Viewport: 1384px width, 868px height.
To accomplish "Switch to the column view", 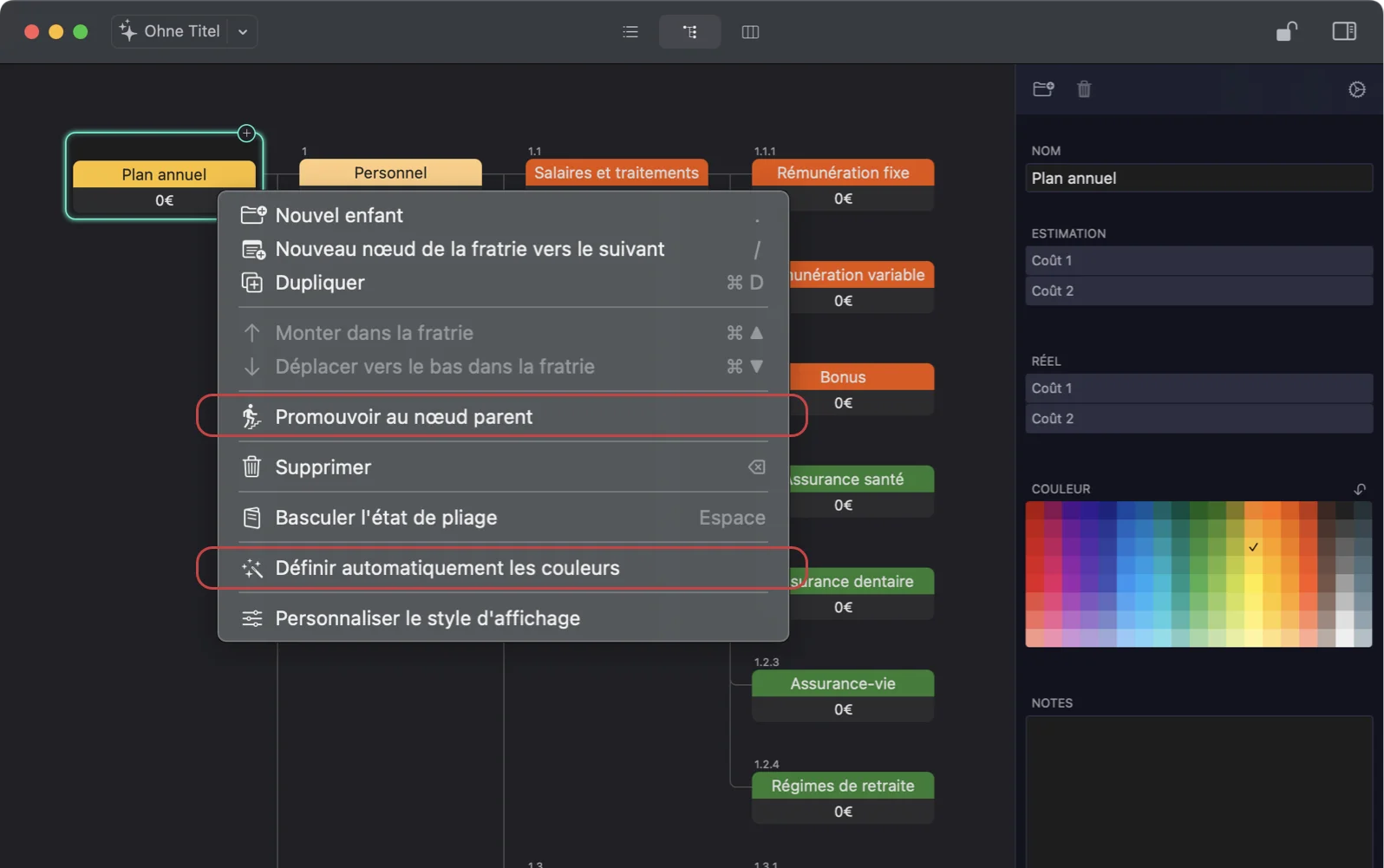I will point(750,32).
